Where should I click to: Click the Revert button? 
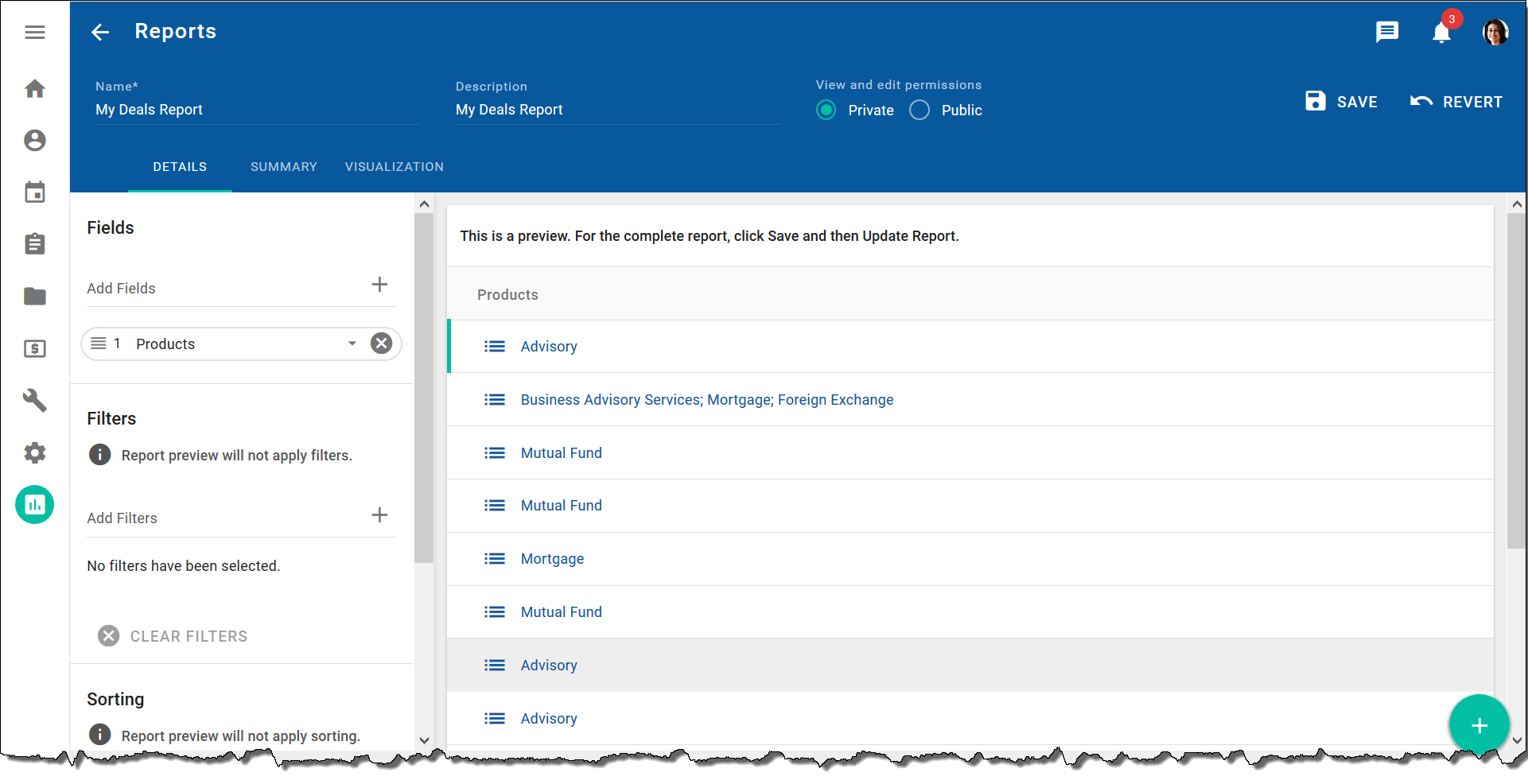coord(1456,102)
